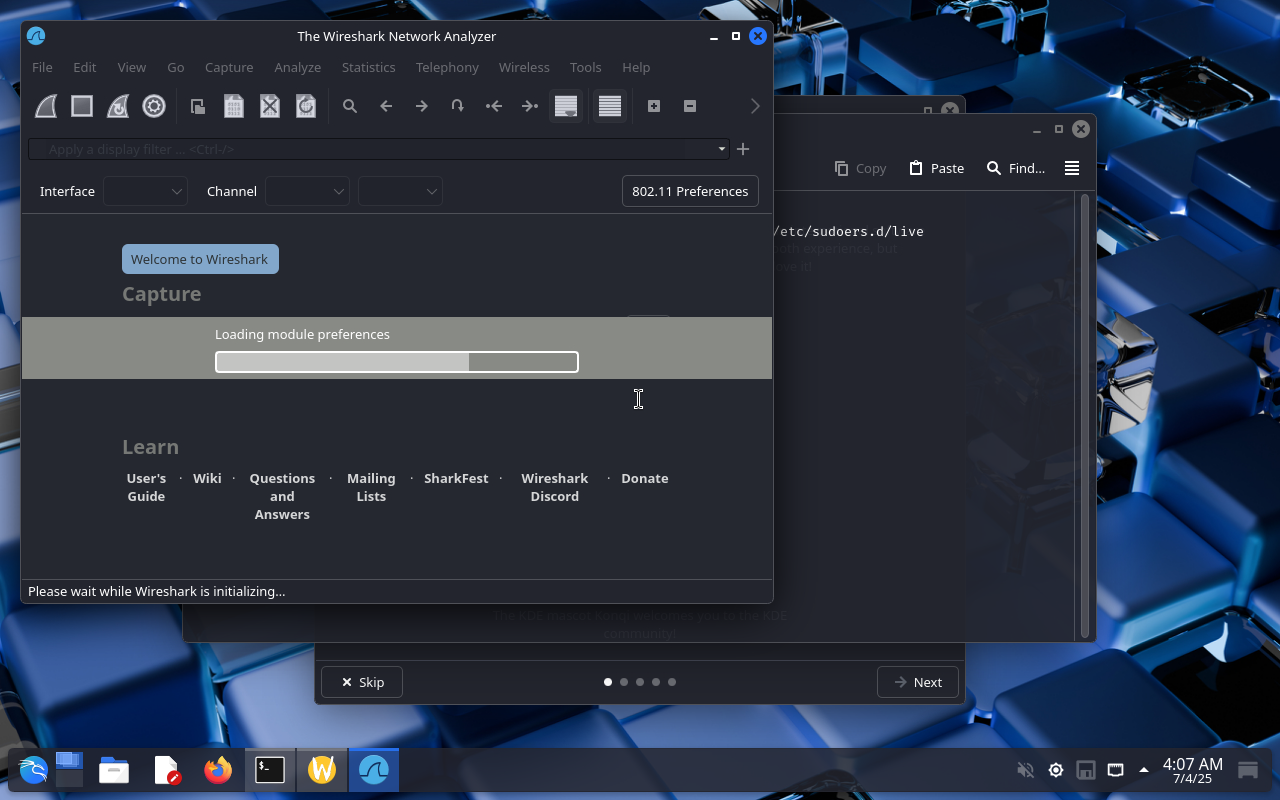Launch the file manager from the taskbar

pyautogui.click(x=114, y=770)
